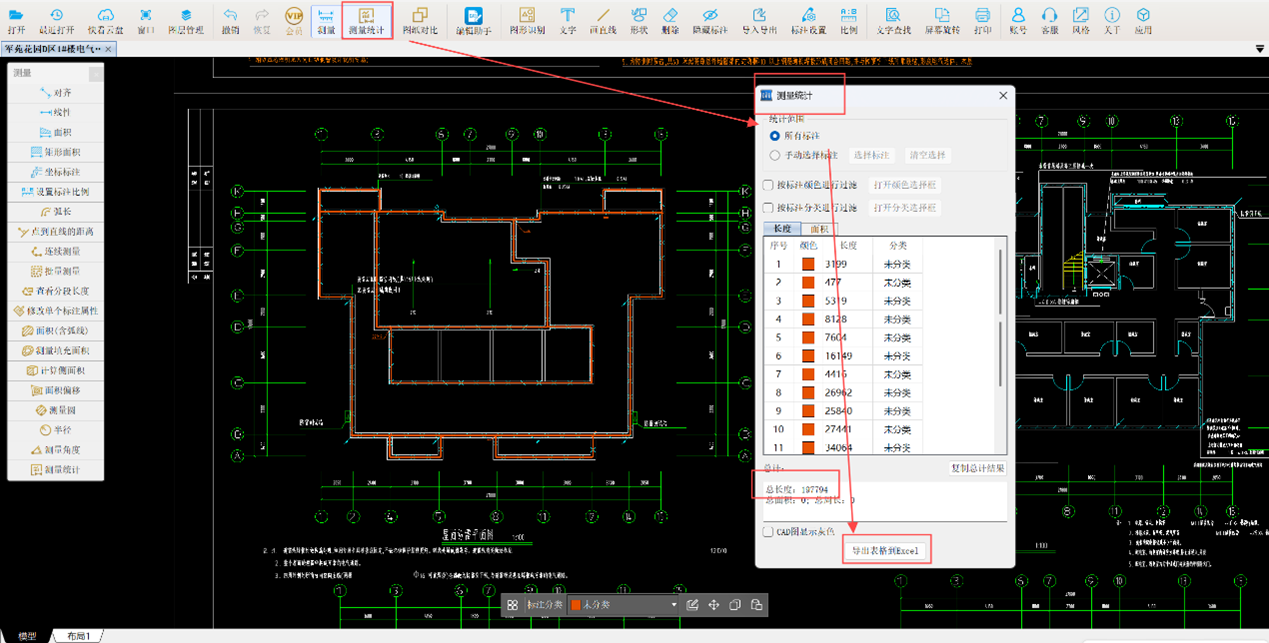The image size is (1269, 643).
Task: Switch to the 布局1 layout tab
Action: [x=79, y=636]
